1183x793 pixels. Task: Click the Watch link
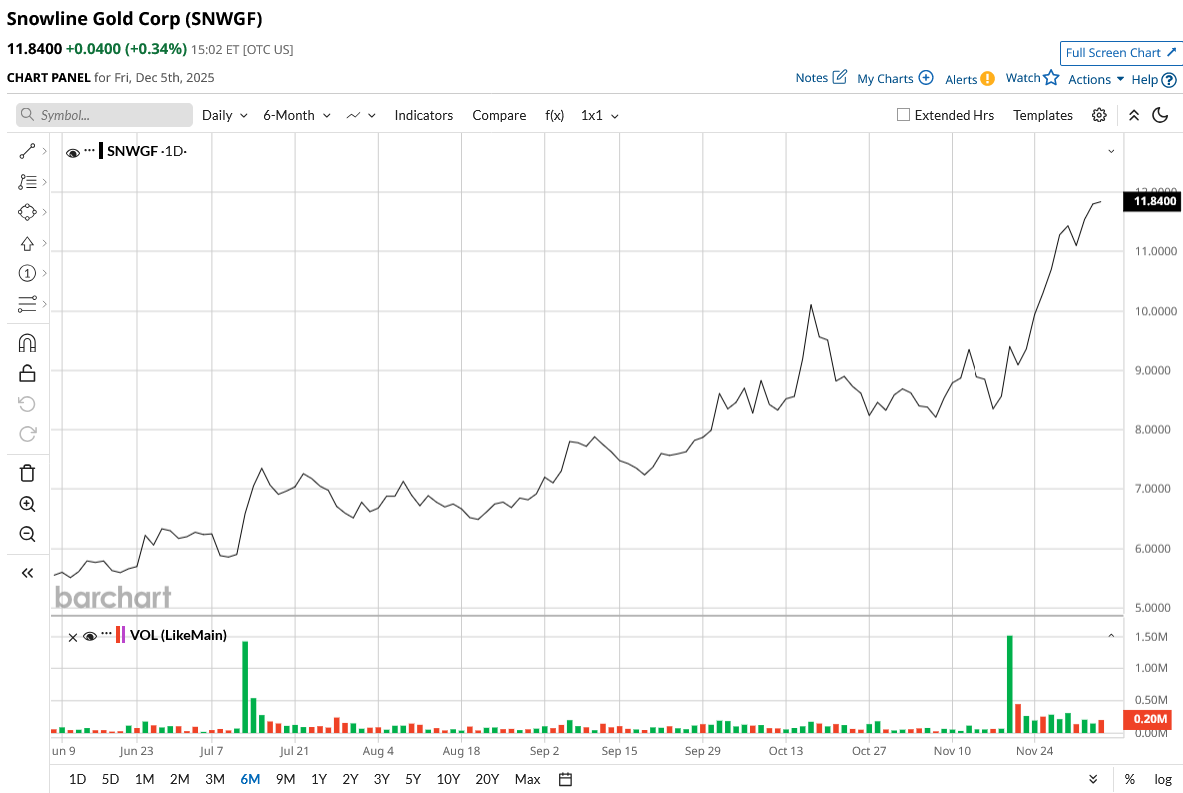pos(1023,78)
